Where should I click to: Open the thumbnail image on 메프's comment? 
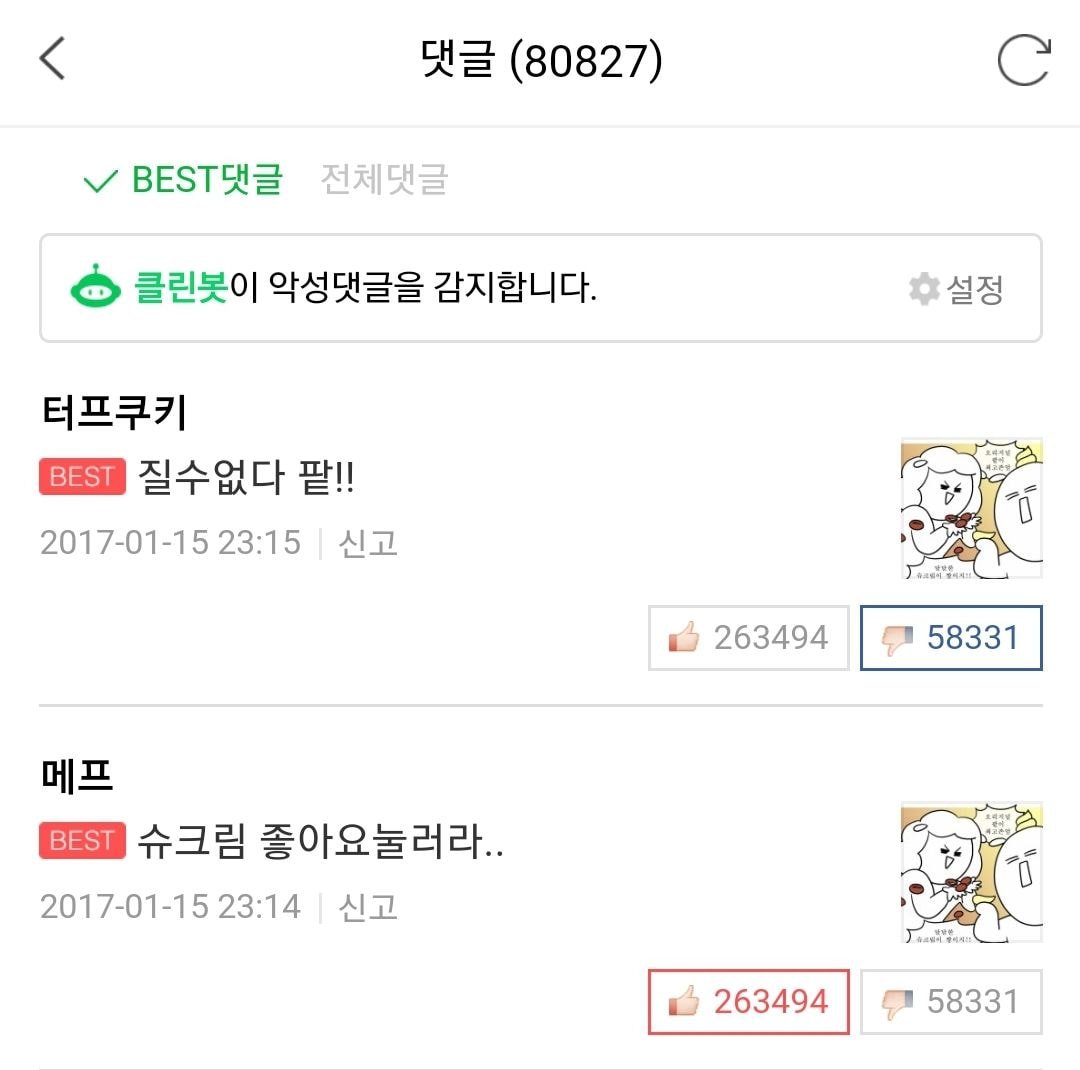click(971, 872)
